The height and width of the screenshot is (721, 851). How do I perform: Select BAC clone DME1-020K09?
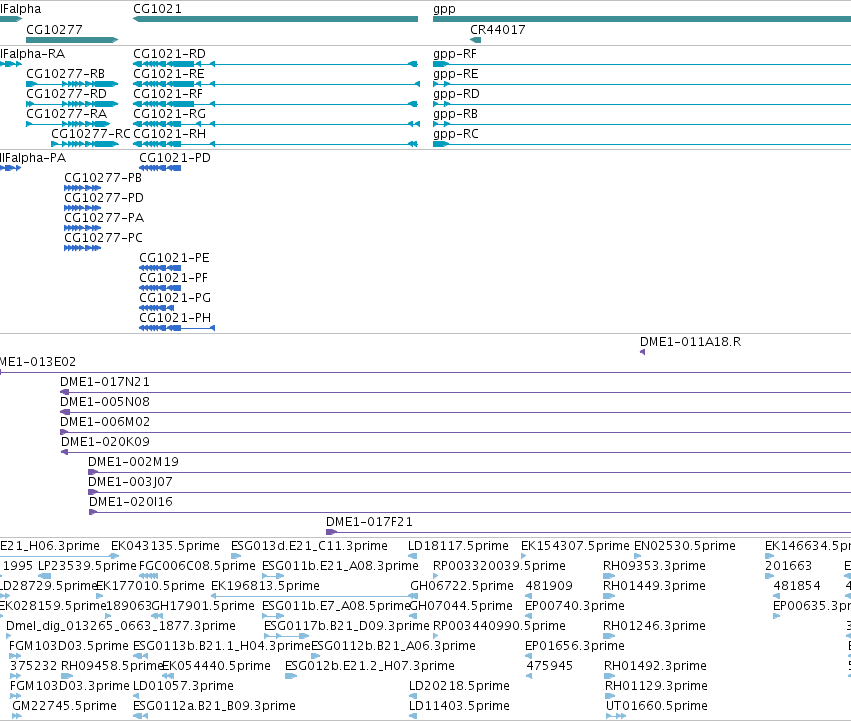tap(455, 452)
